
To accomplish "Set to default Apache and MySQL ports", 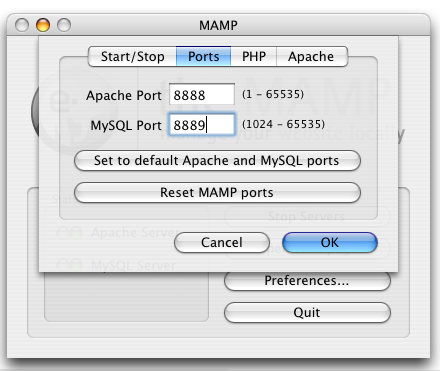I will pos(217,160).
